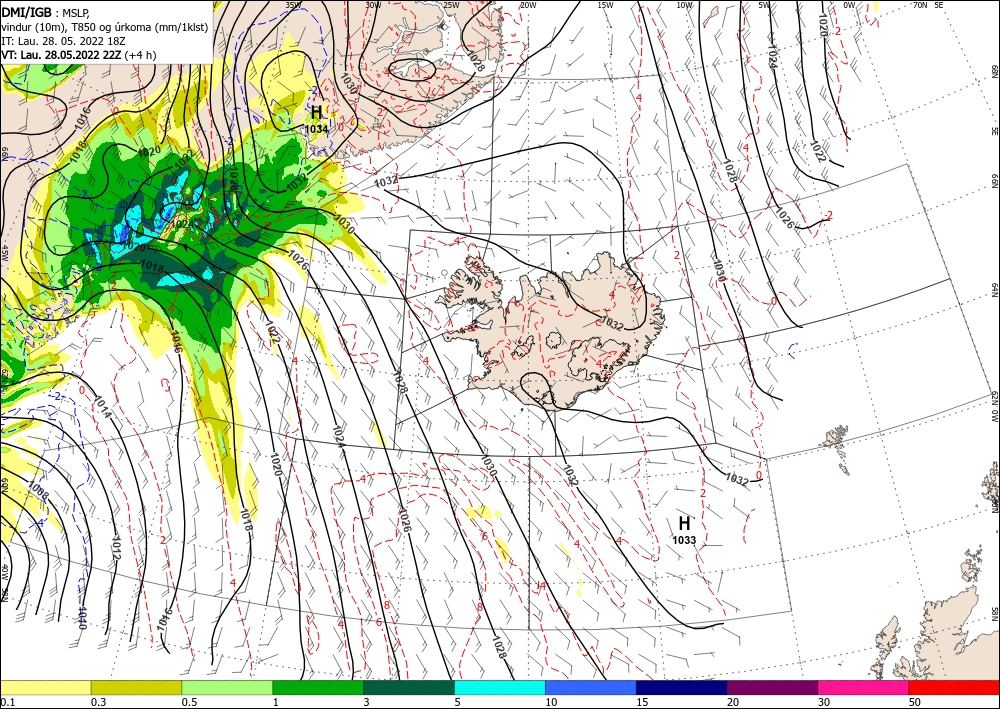Click the 70N label at top edge
This screenshot has width=1000, height=709.
(920, 5)
